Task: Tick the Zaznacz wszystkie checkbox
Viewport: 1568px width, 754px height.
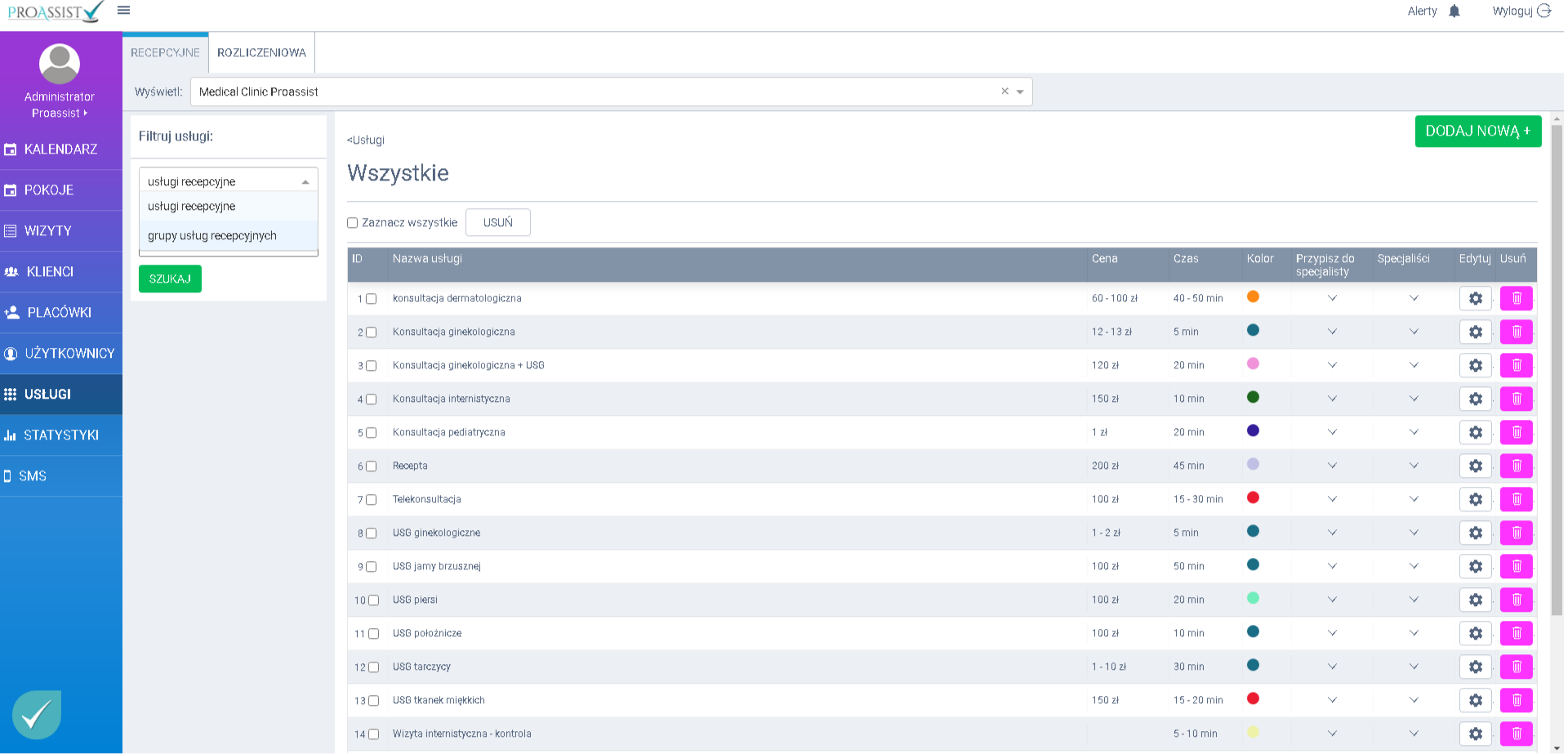Action: [x=353, y=223]
